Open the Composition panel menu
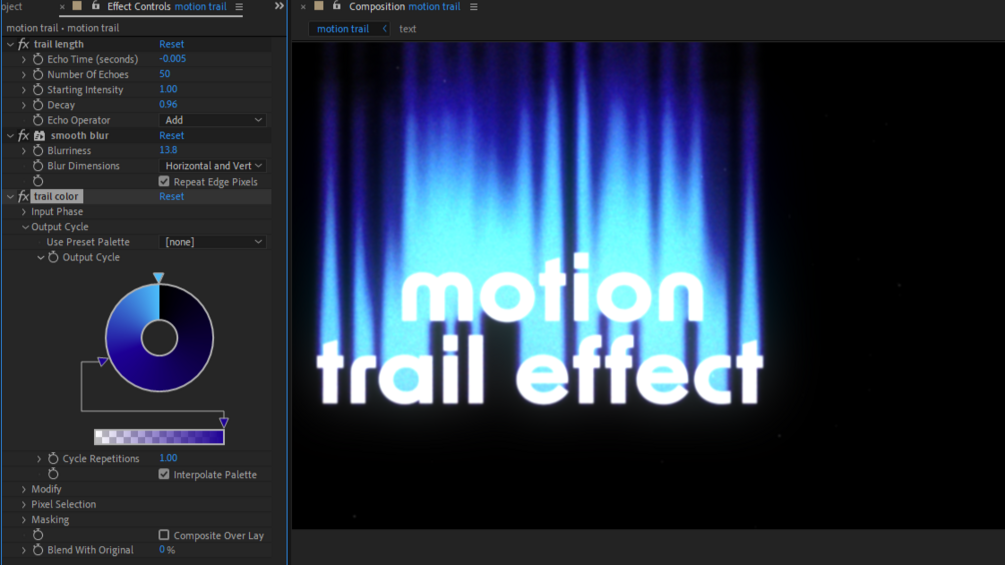This screenshot has width=1005, height=565. 474,7
